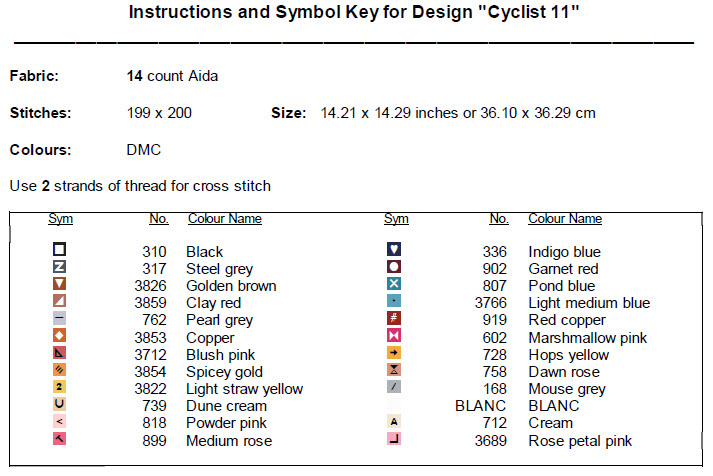Click the left 'Sym' column header
Viewport: 713px width, 476px height.
tap(60, 219)
